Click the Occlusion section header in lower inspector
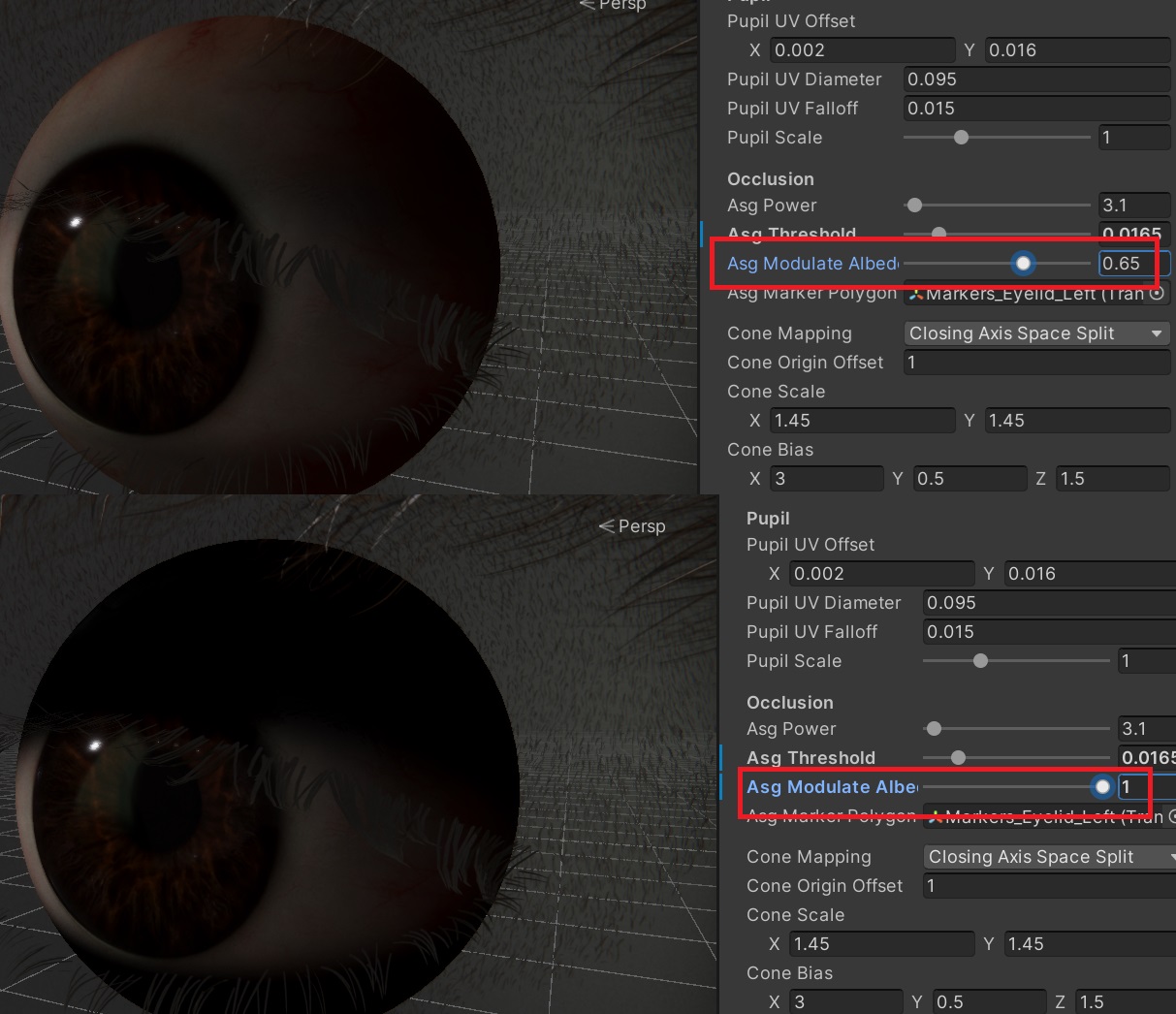The width and height of the screenshot is (1176, 1014). pos(790,703)
